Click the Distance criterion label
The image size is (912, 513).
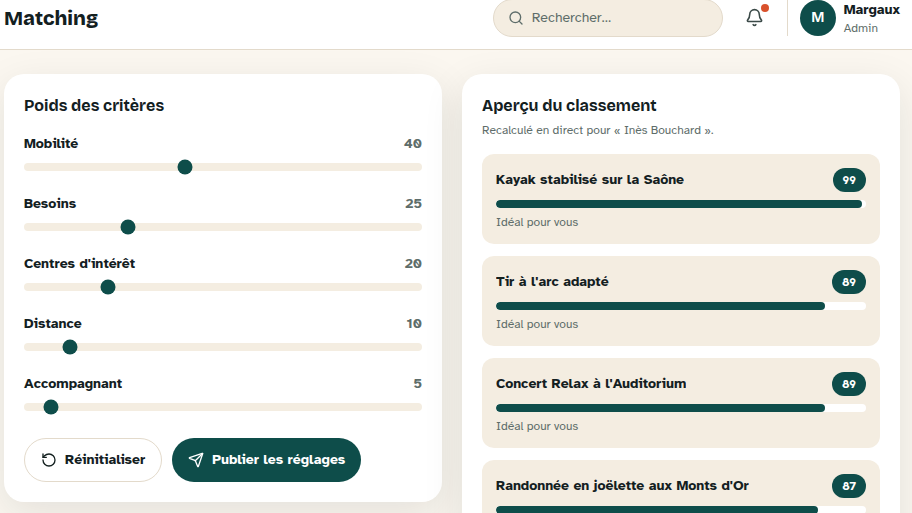click(x=53, y=323)
